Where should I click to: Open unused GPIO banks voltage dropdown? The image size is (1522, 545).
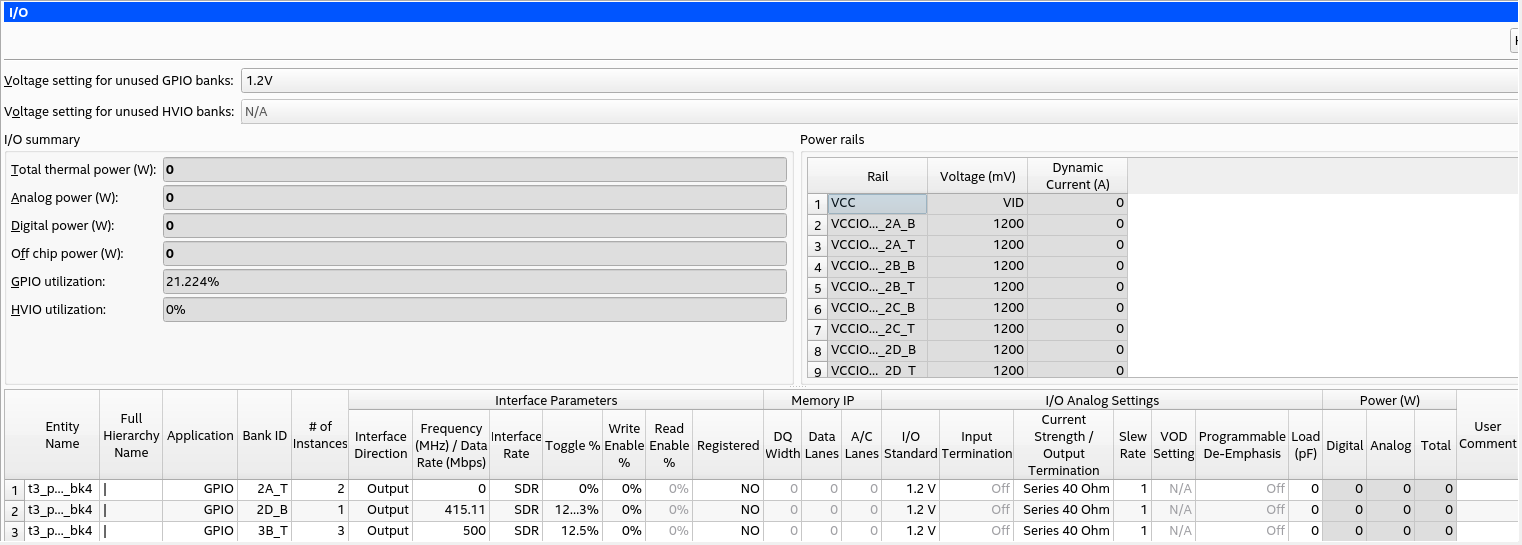pos(880,81)
